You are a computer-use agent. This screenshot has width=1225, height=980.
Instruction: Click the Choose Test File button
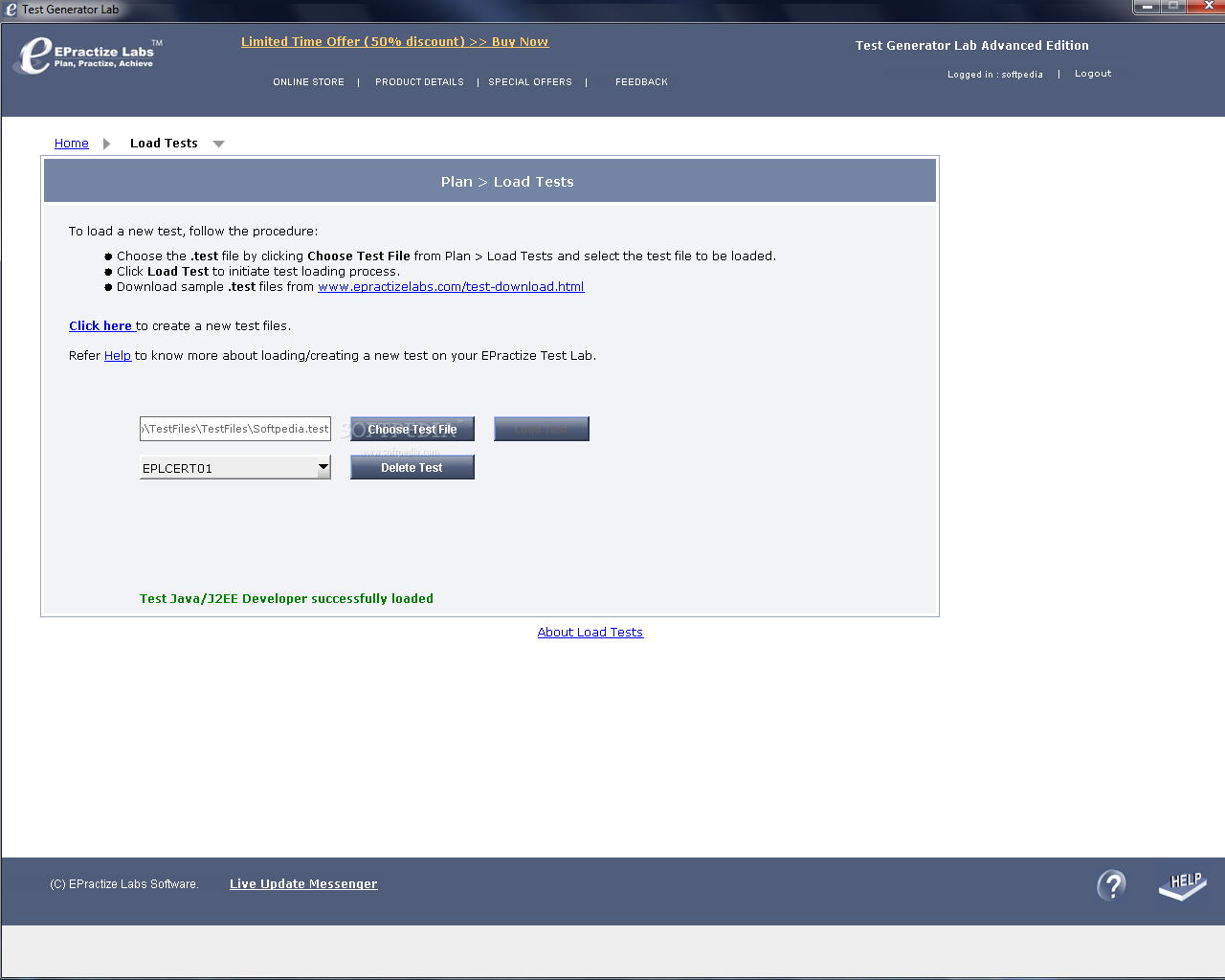412,429
